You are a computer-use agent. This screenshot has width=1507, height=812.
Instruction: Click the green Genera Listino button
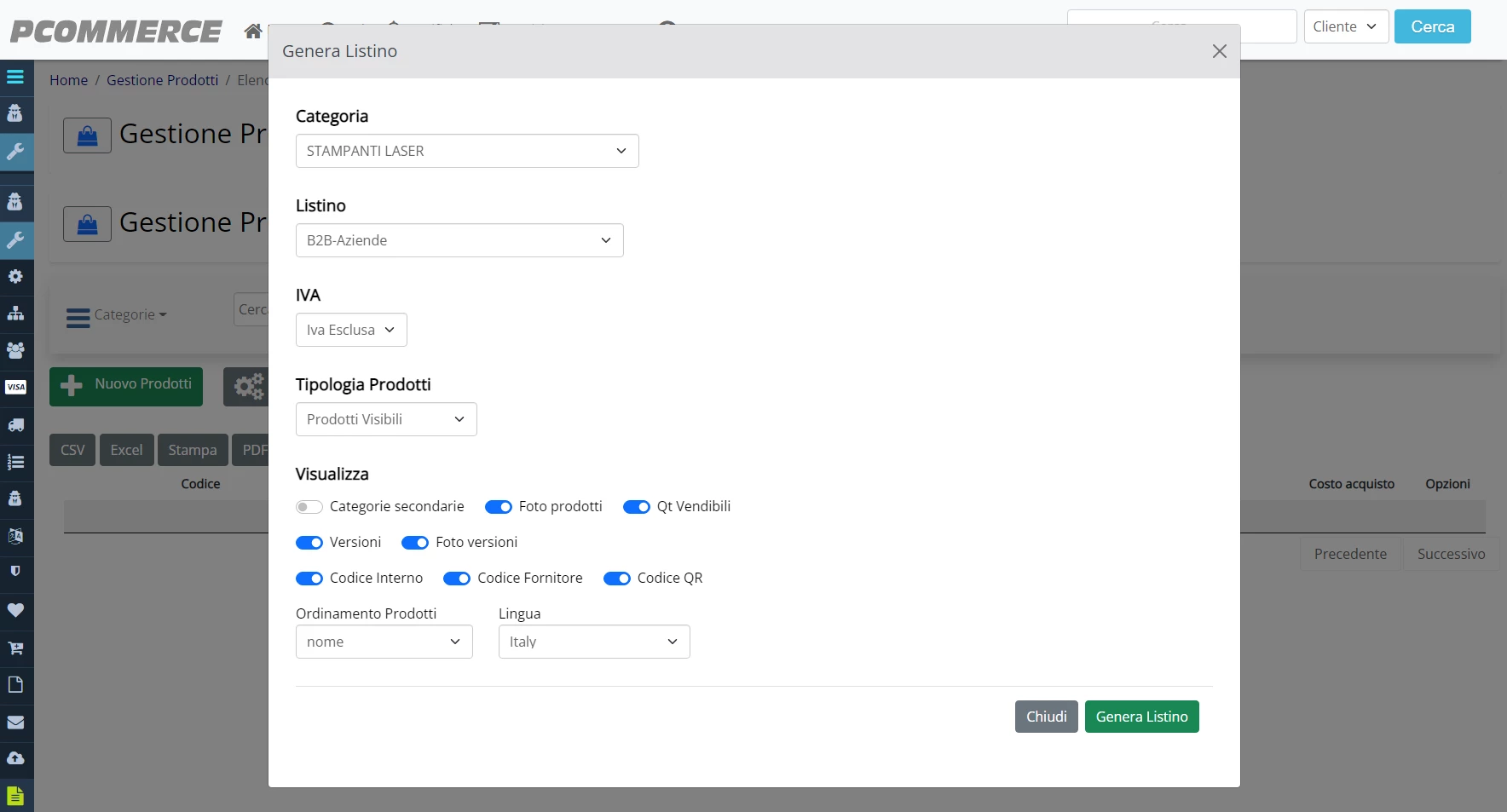click(1142, 717)
